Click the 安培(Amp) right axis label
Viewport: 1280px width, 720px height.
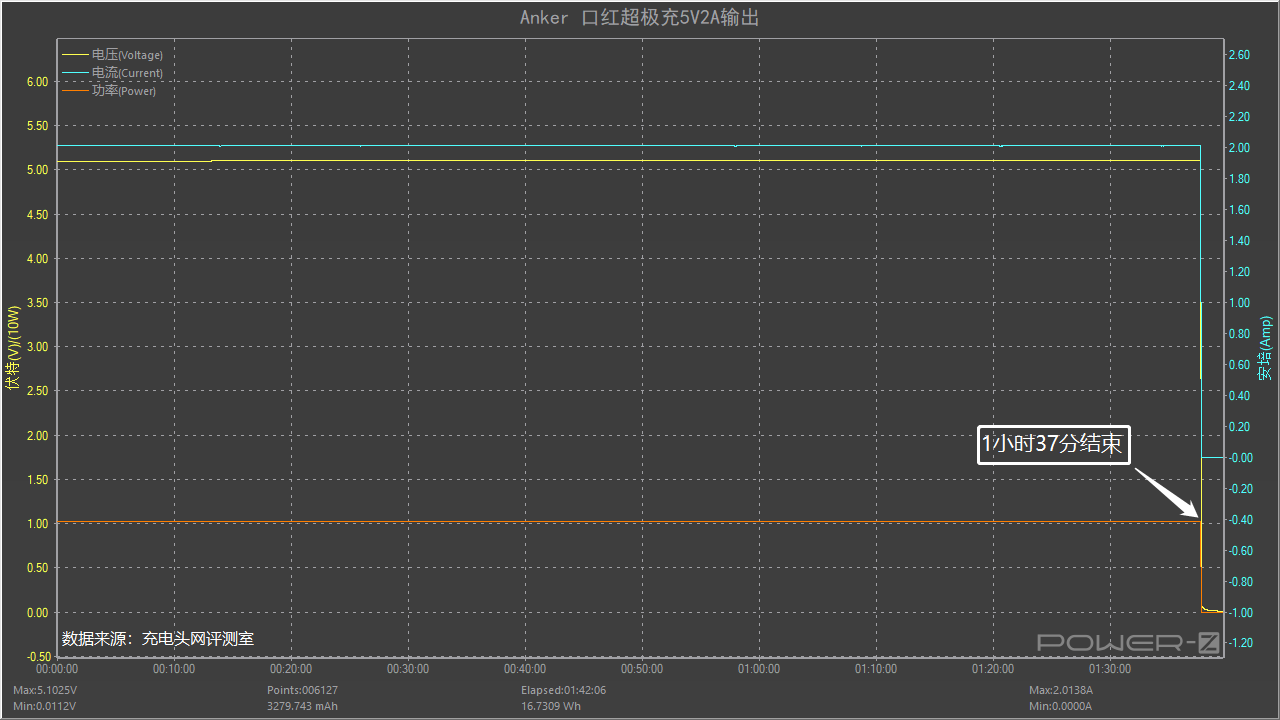[1265, 349]
